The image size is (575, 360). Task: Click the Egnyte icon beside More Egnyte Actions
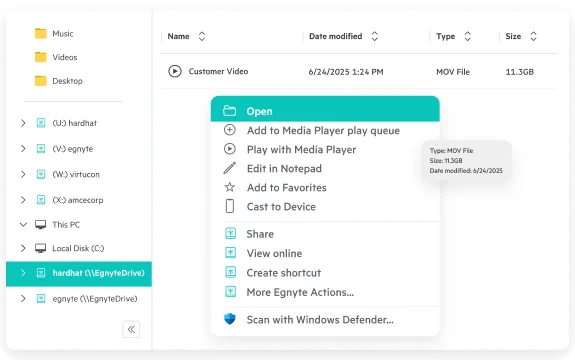[230, 291]
